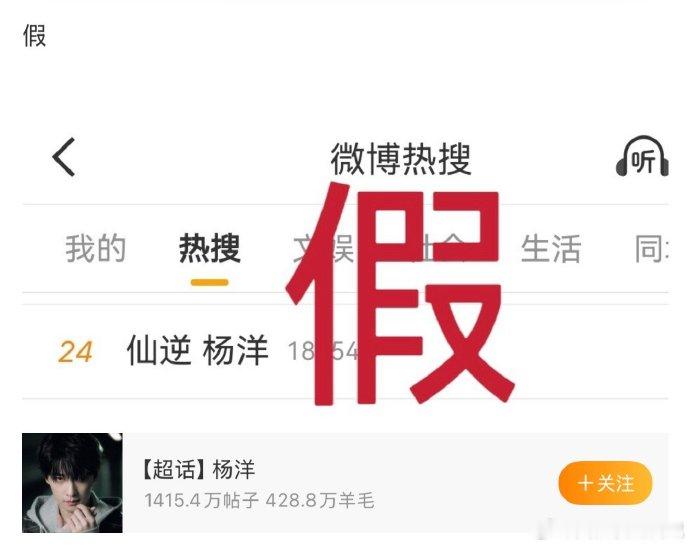Viewport: 690px width, 546px height.
Task: Click the gray heat count beside 仙逆 杨洋
Action: (323, 352)
